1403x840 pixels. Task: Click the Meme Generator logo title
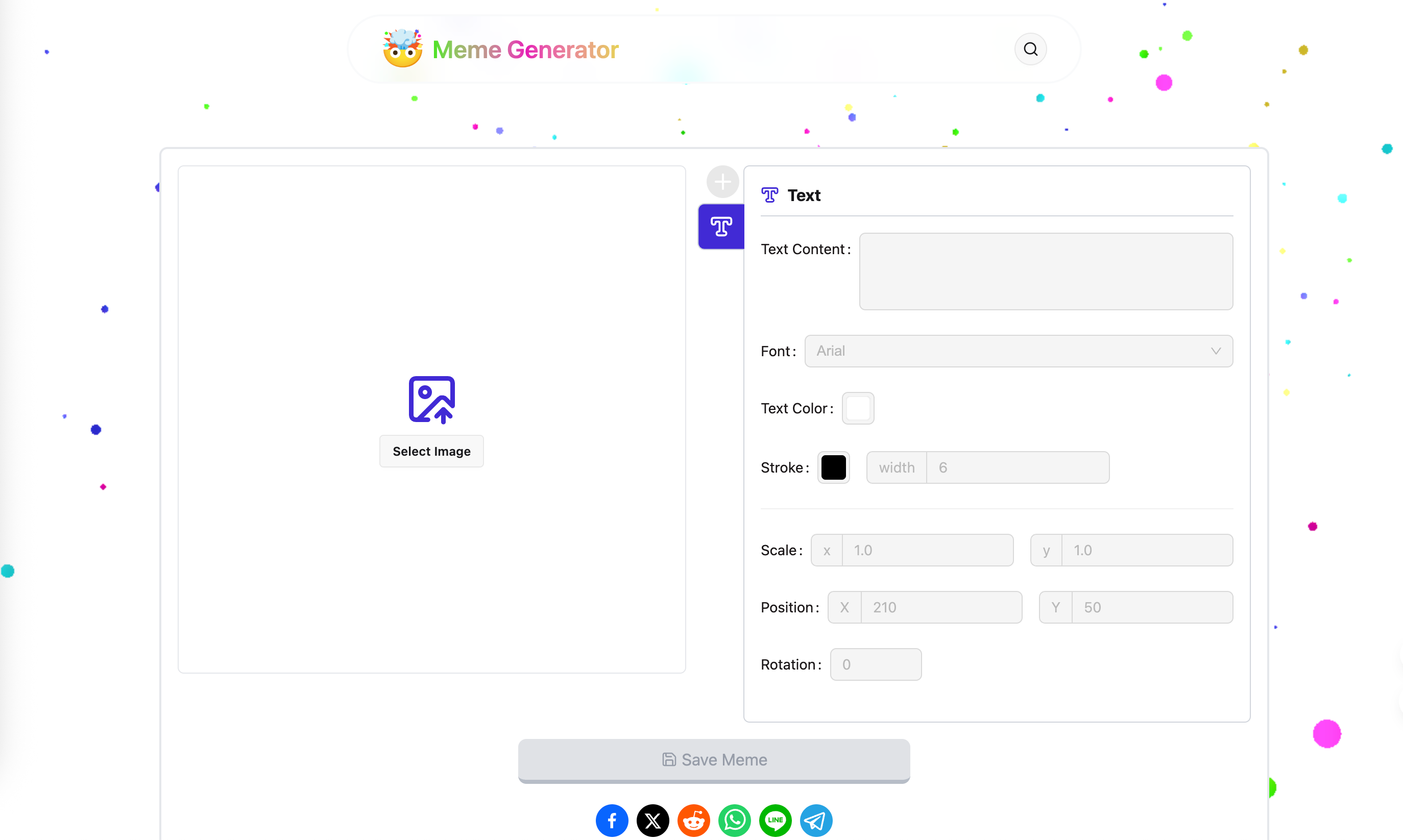pyautogui.click(x=525, y=50)
